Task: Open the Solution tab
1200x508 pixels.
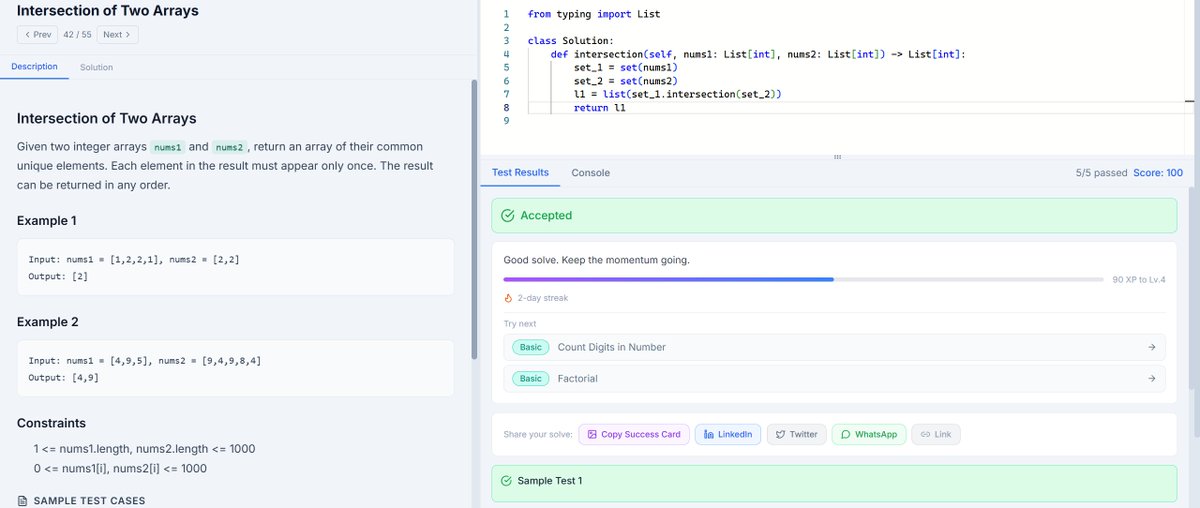Action: coord(97,67)
